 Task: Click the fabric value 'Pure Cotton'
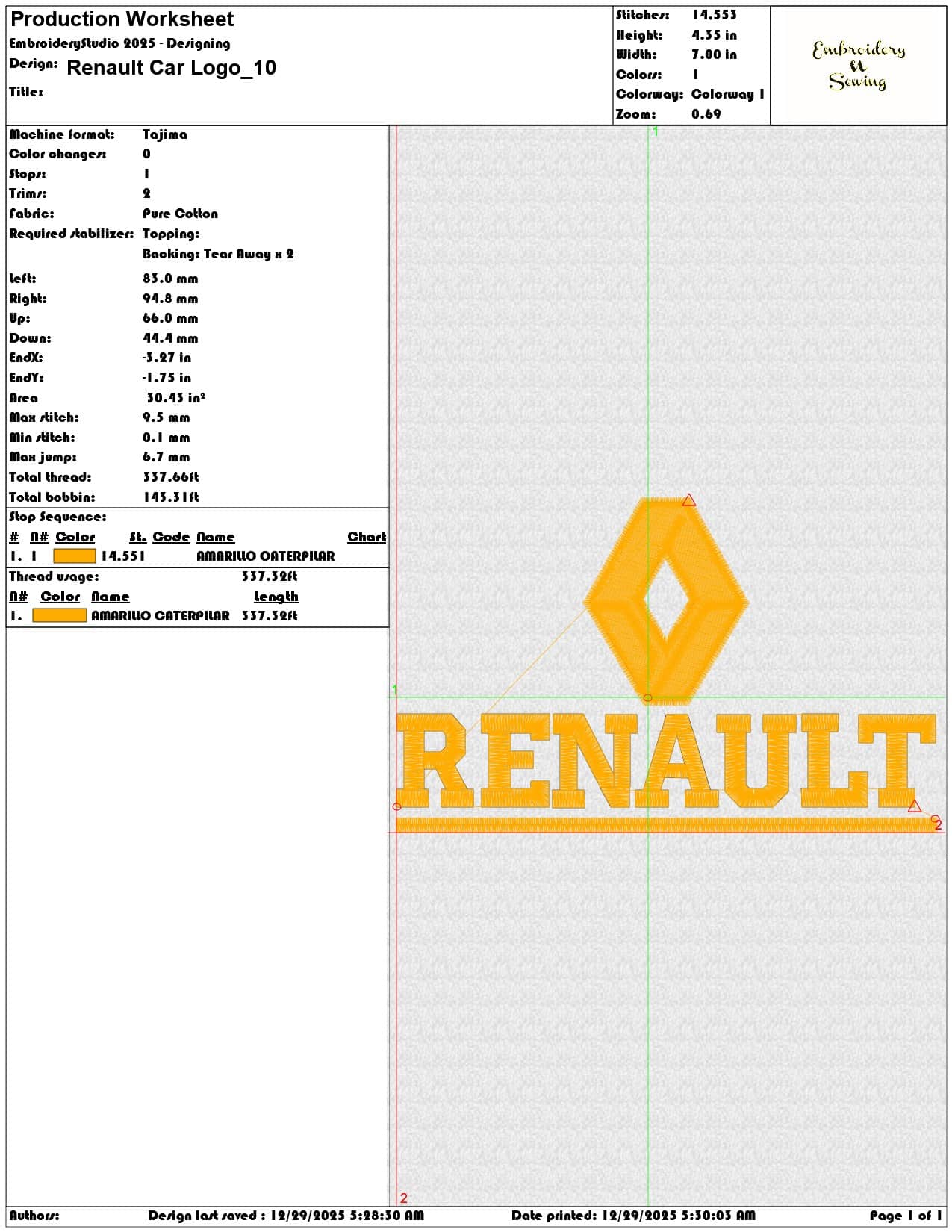(181, 214)
